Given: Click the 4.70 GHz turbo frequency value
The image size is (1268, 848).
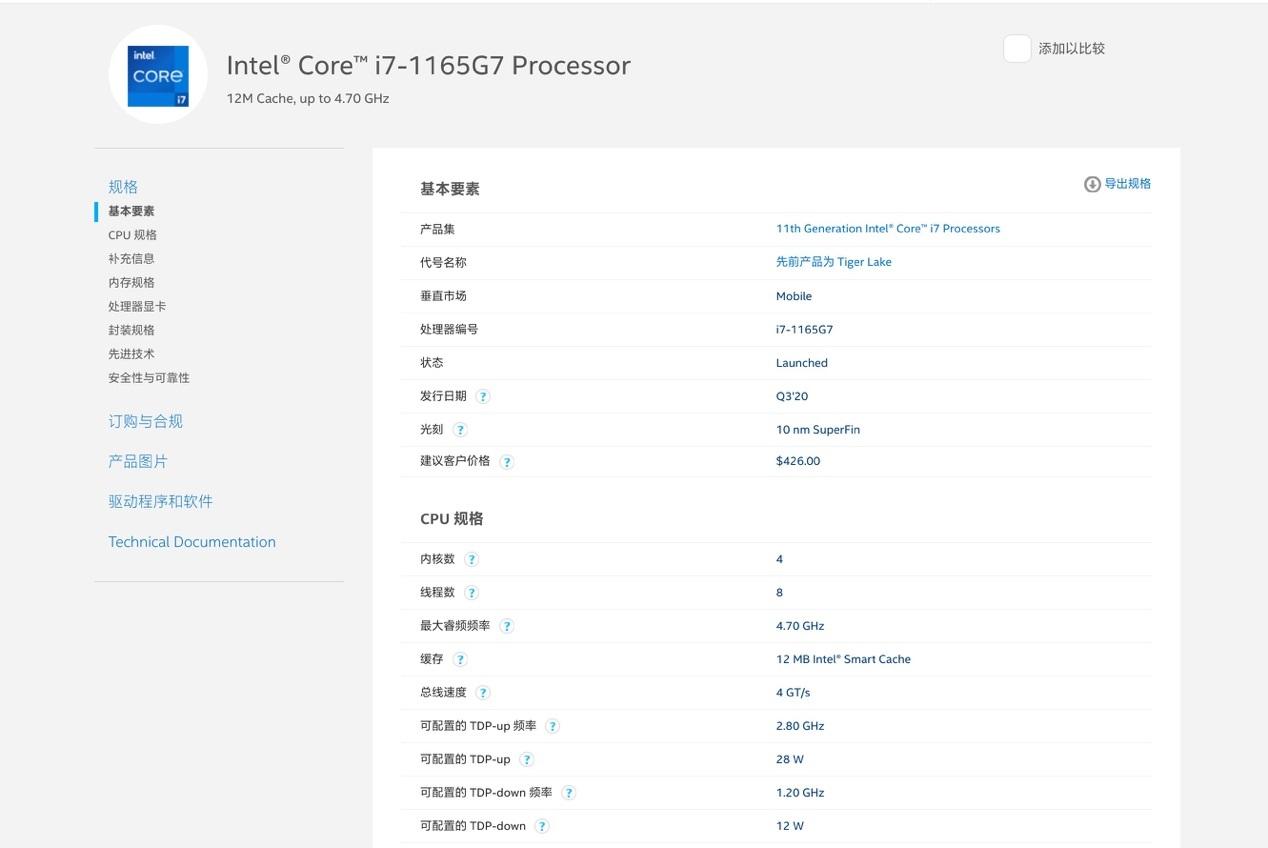Looking at the screenshot, I should (x=800, y=626).
